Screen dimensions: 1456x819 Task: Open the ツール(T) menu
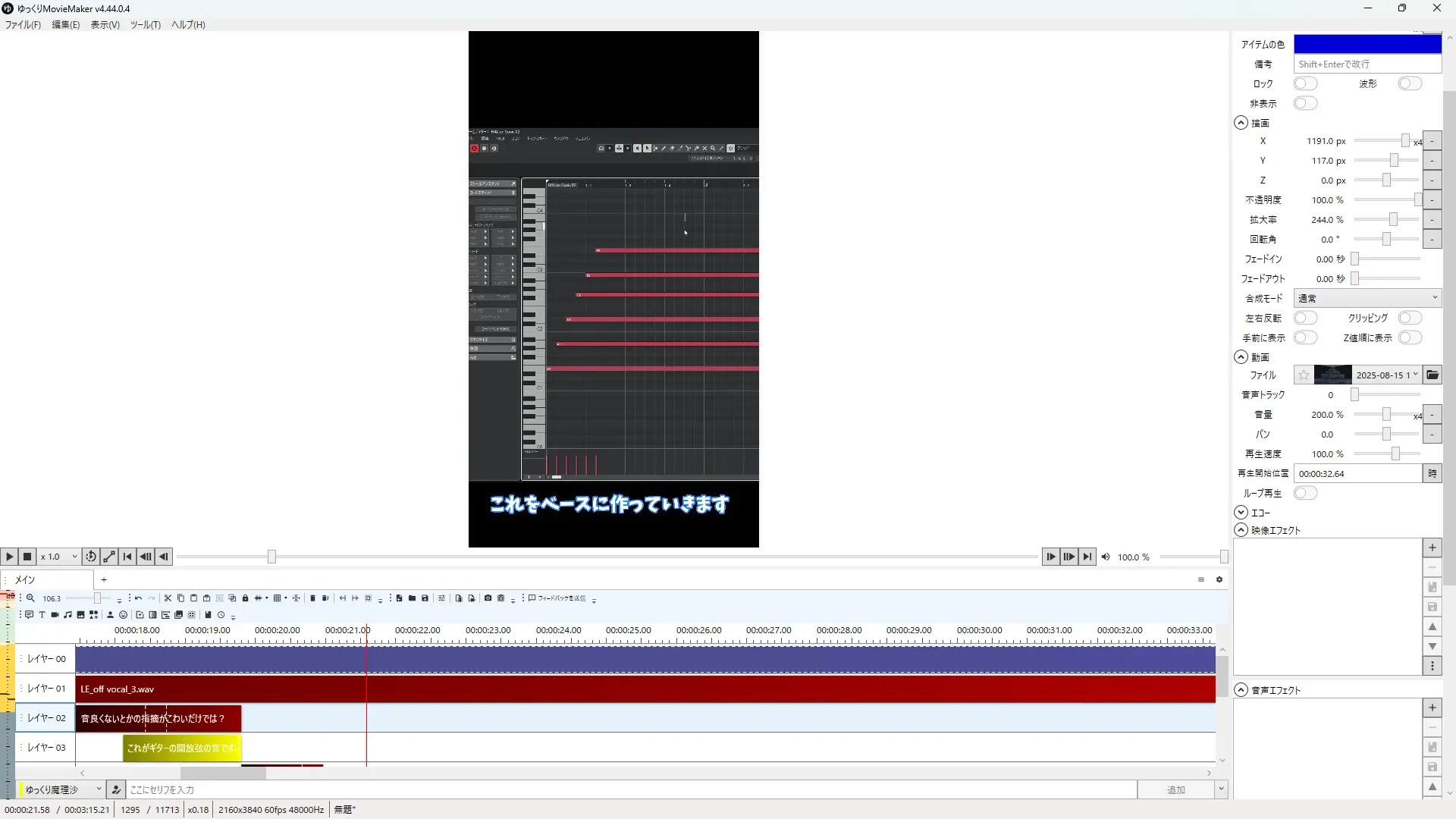click(145, 25)
